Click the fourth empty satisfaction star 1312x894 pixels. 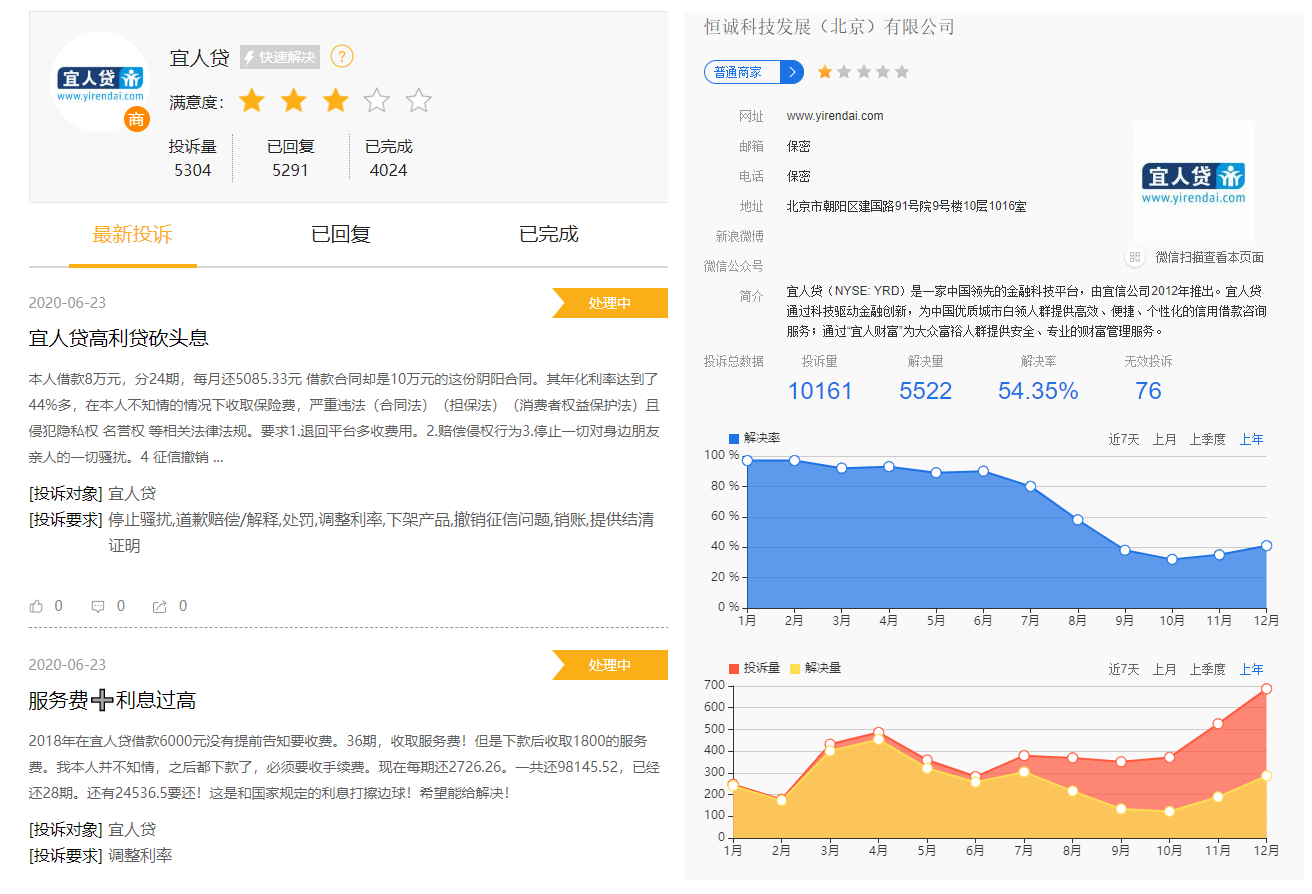click(x=377, y=101)
